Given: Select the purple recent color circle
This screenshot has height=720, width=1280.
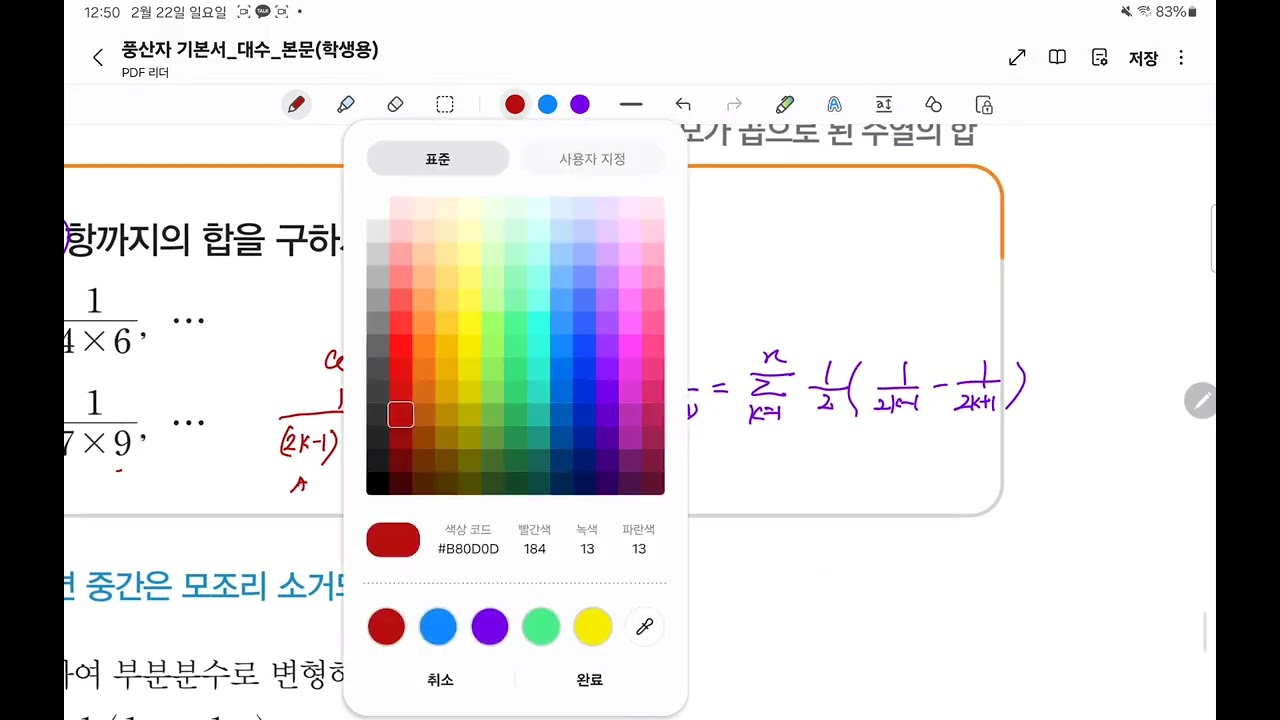Looking at the screenshot, I should (490, 627).
